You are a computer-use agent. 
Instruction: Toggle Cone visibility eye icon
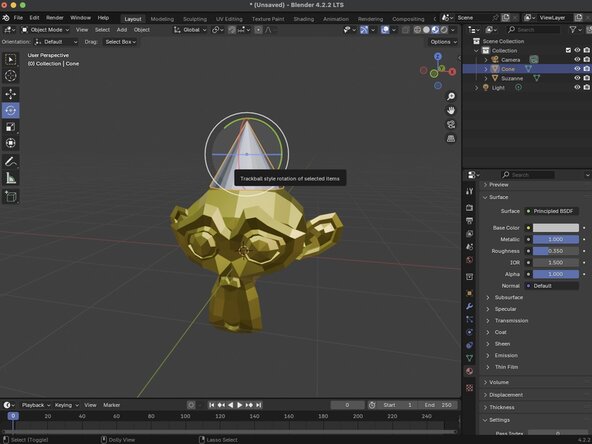point(577,69)
